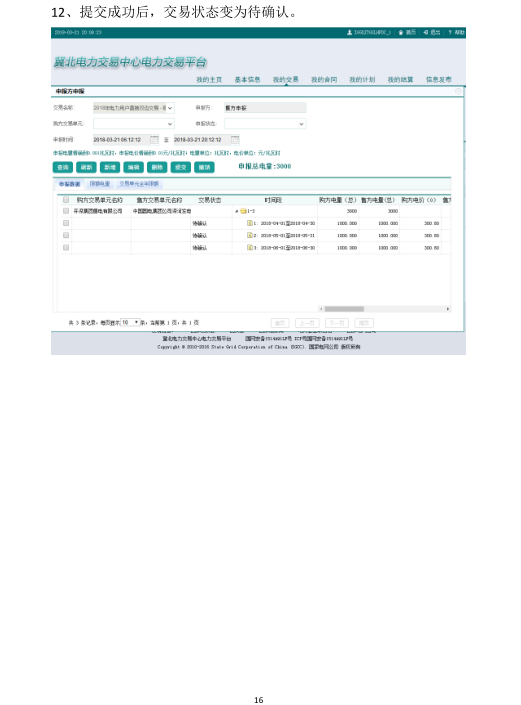Switch to the 交易单元全年限额 tab
The width and height of the screenshot is (521, 705).
[138, 184]
